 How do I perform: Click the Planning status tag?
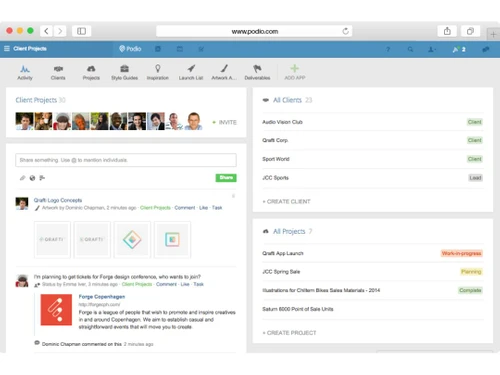point(471,272)
